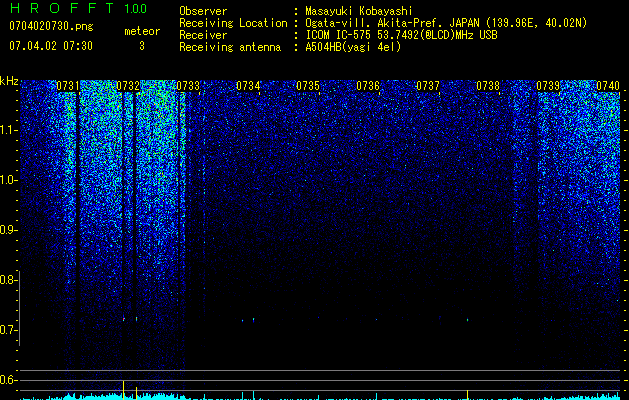The height and width of the screenshot is (400, 629).
Task: Click the yellow spike at 0732 in the power graph
Action: 124,389
